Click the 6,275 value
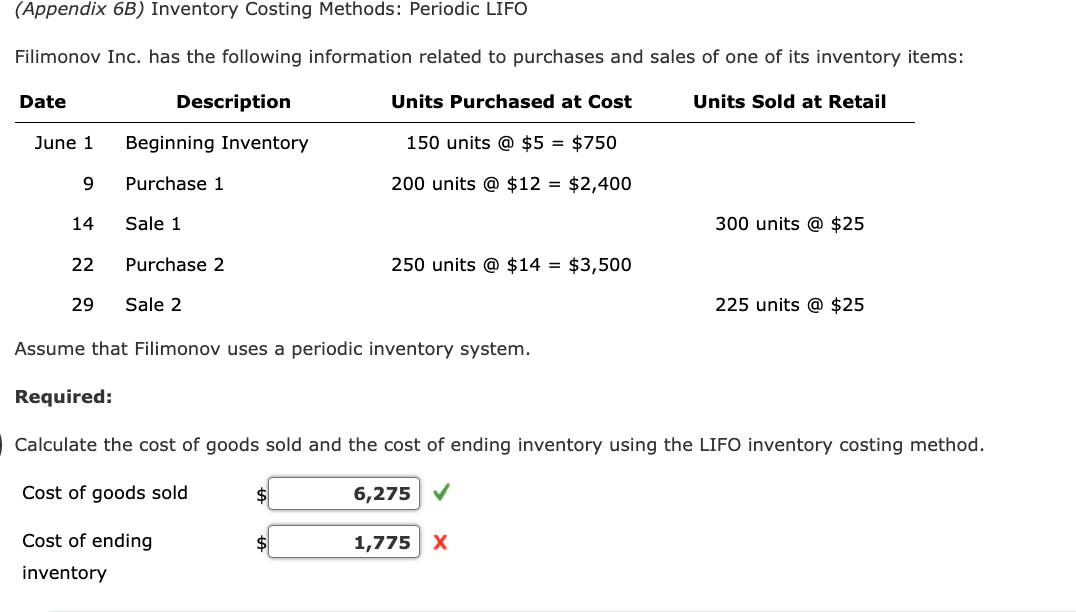This screenshot has height=612, width=1076. coord(384,493)
